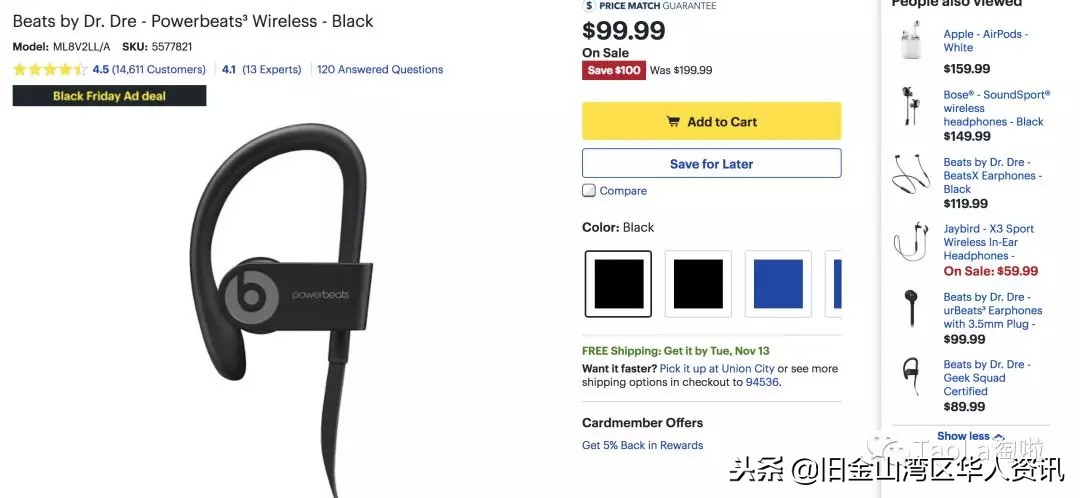Open the urBeats³ Earphones product thumbnail
Image resolution: width=1080 pixels, height=498 pixels.
tap(911, 309)
